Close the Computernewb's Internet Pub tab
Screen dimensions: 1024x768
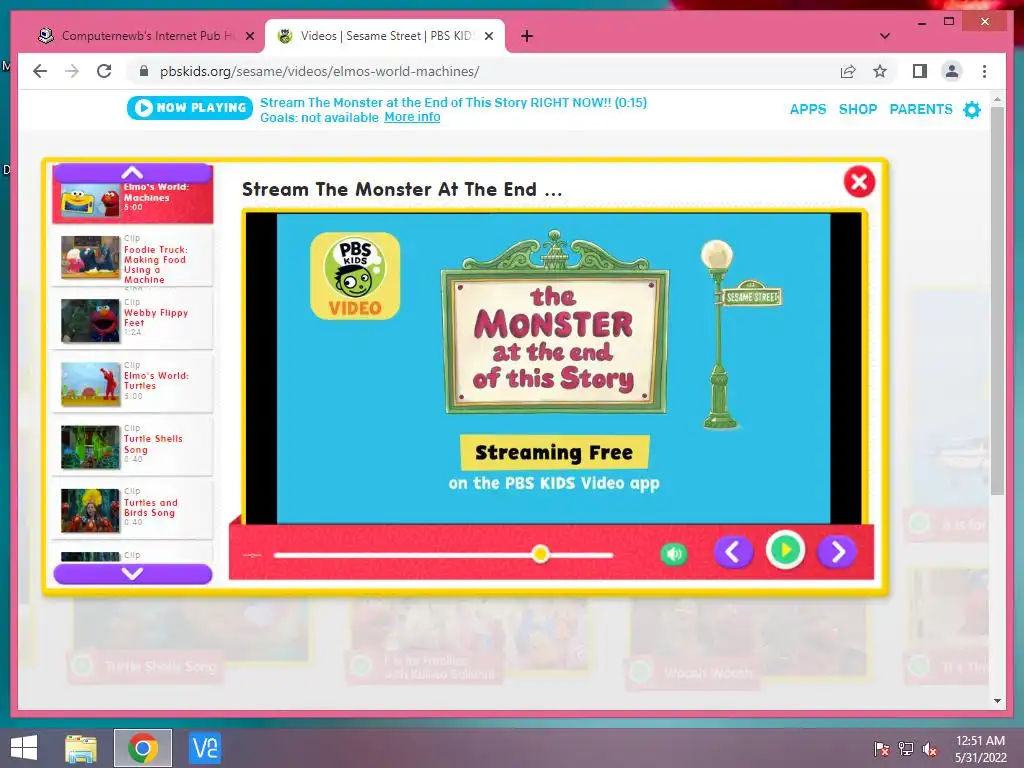click(249, 36)
